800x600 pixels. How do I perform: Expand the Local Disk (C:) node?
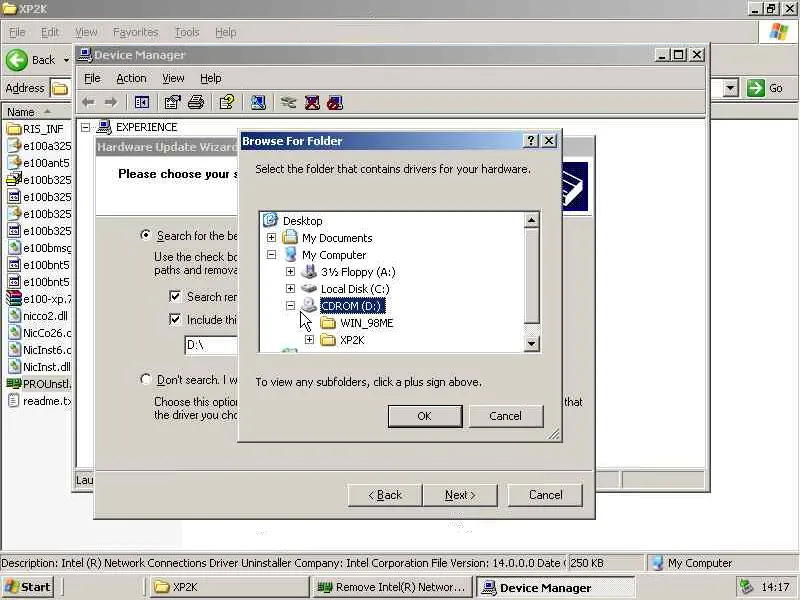coord(290,289)
